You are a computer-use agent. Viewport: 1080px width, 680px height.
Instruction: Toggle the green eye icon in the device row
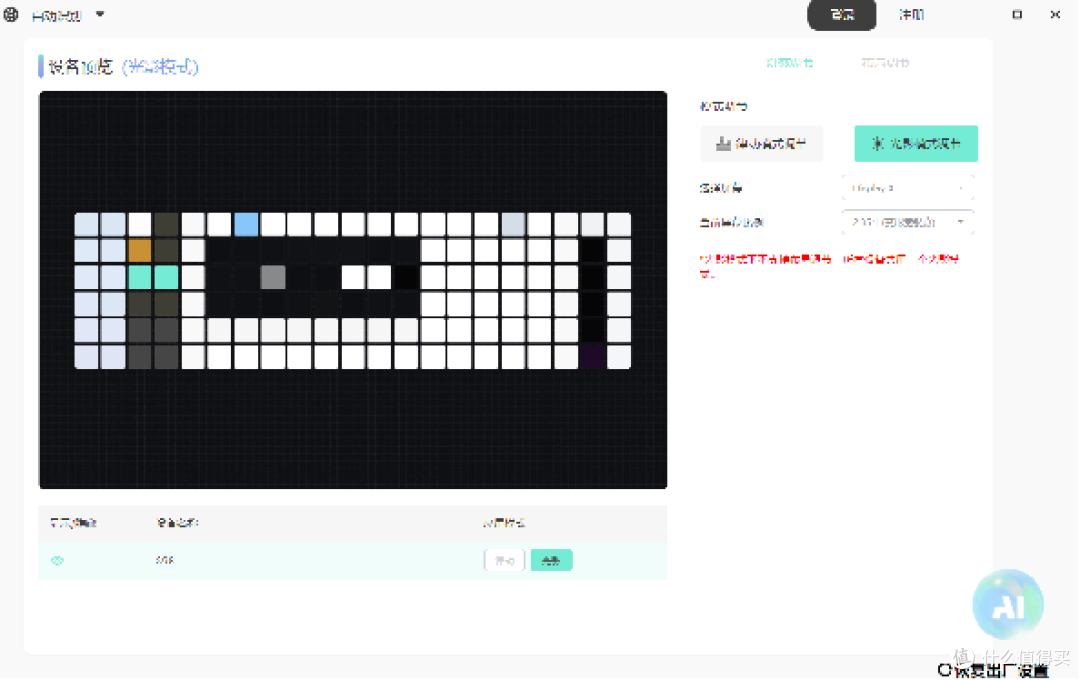pos(57,561)
